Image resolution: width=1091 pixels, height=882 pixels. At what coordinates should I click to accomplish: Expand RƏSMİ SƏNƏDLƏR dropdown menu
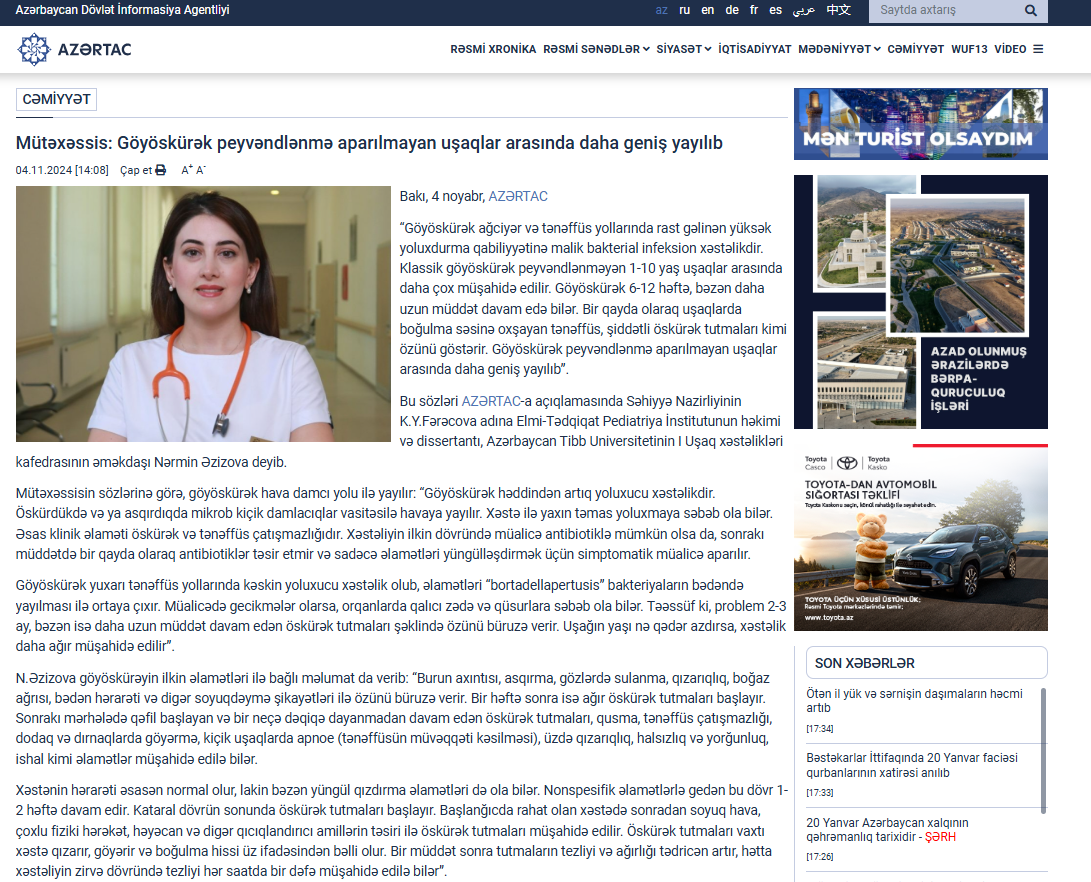point(596,49)
